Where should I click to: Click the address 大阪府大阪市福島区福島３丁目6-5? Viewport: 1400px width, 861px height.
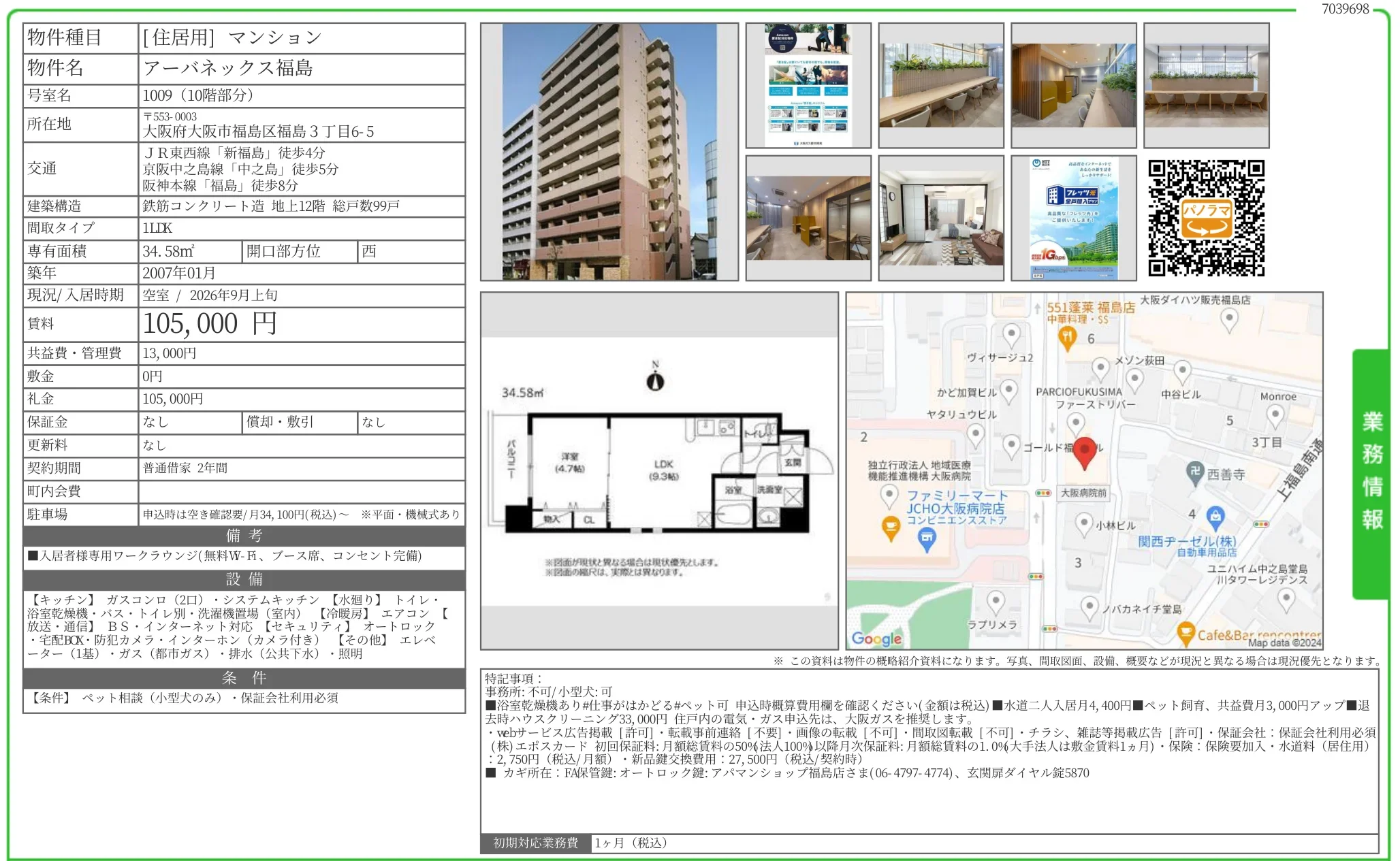tap(259, 131)
